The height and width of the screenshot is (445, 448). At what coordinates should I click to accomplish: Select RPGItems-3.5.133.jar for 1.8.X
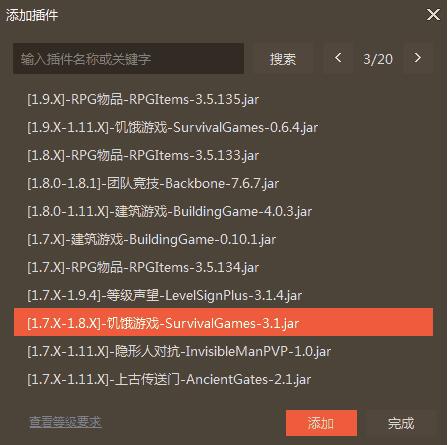(223, 155)
